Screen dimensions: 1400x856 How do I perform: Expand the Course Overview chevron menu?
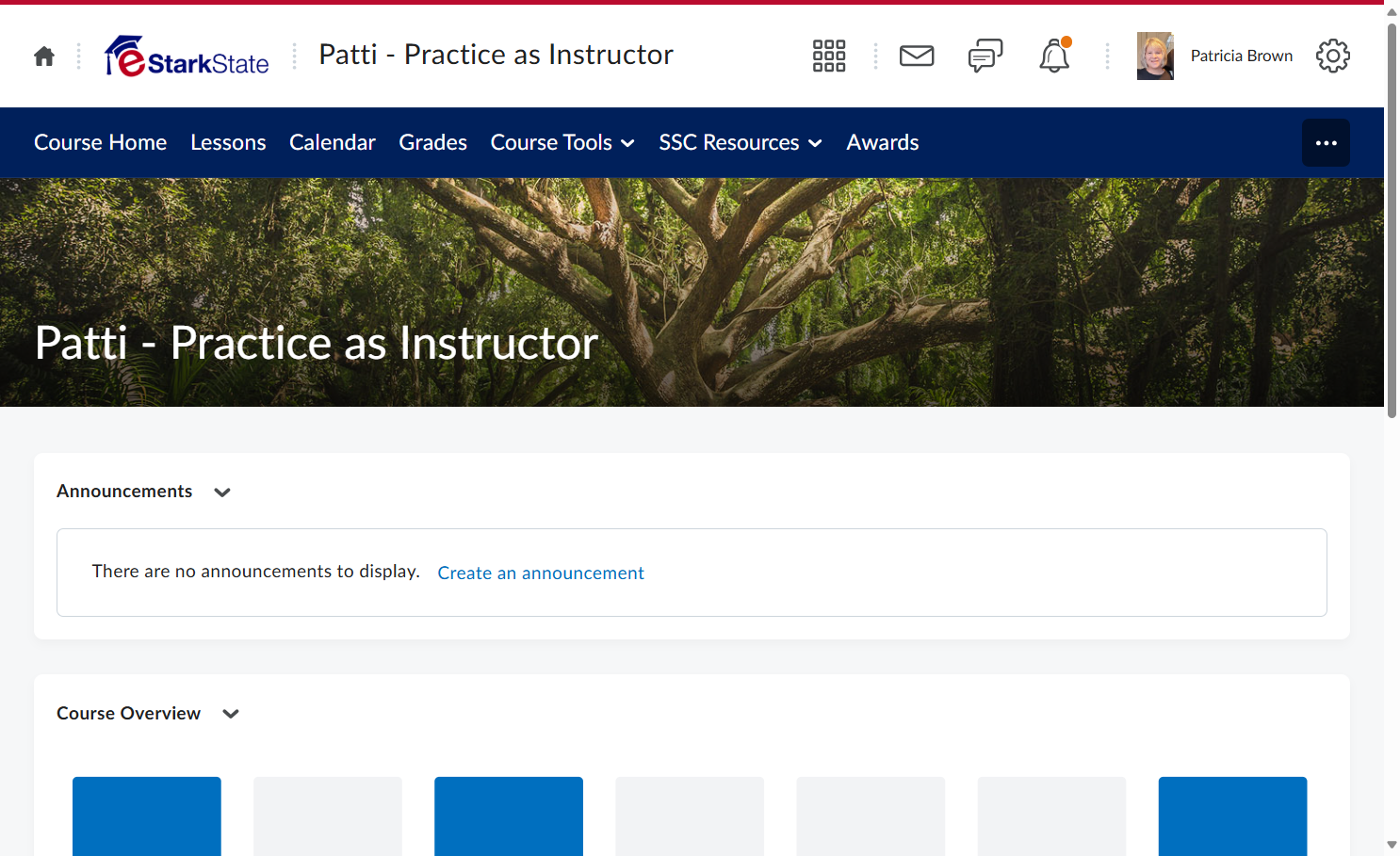(x=231, y=714)
